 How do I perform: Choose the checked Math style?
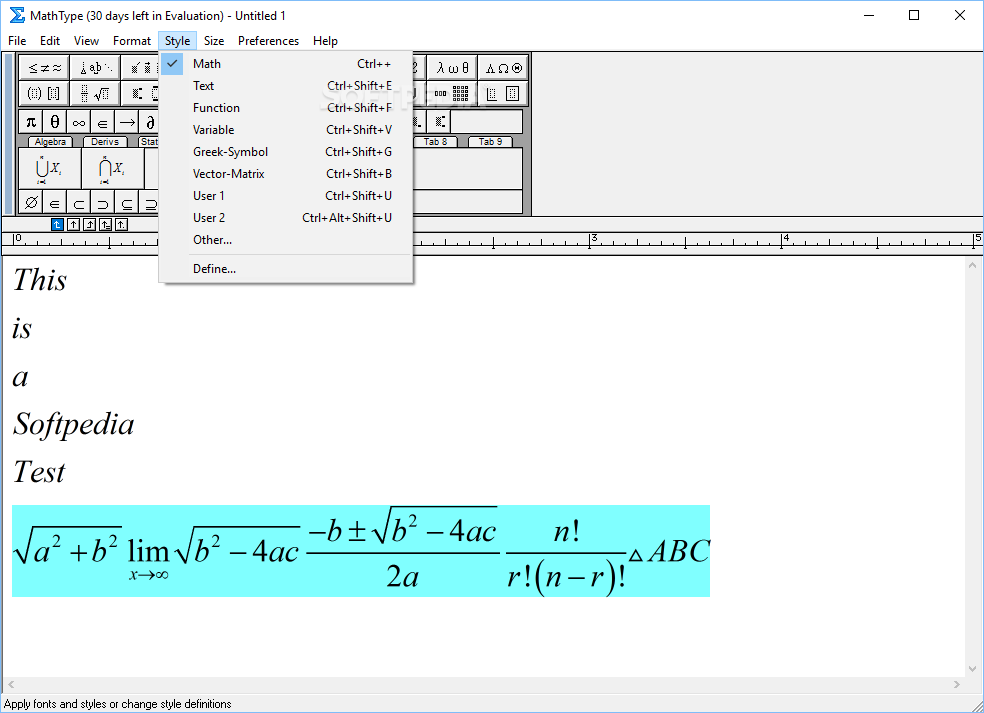tap(286, 63)
